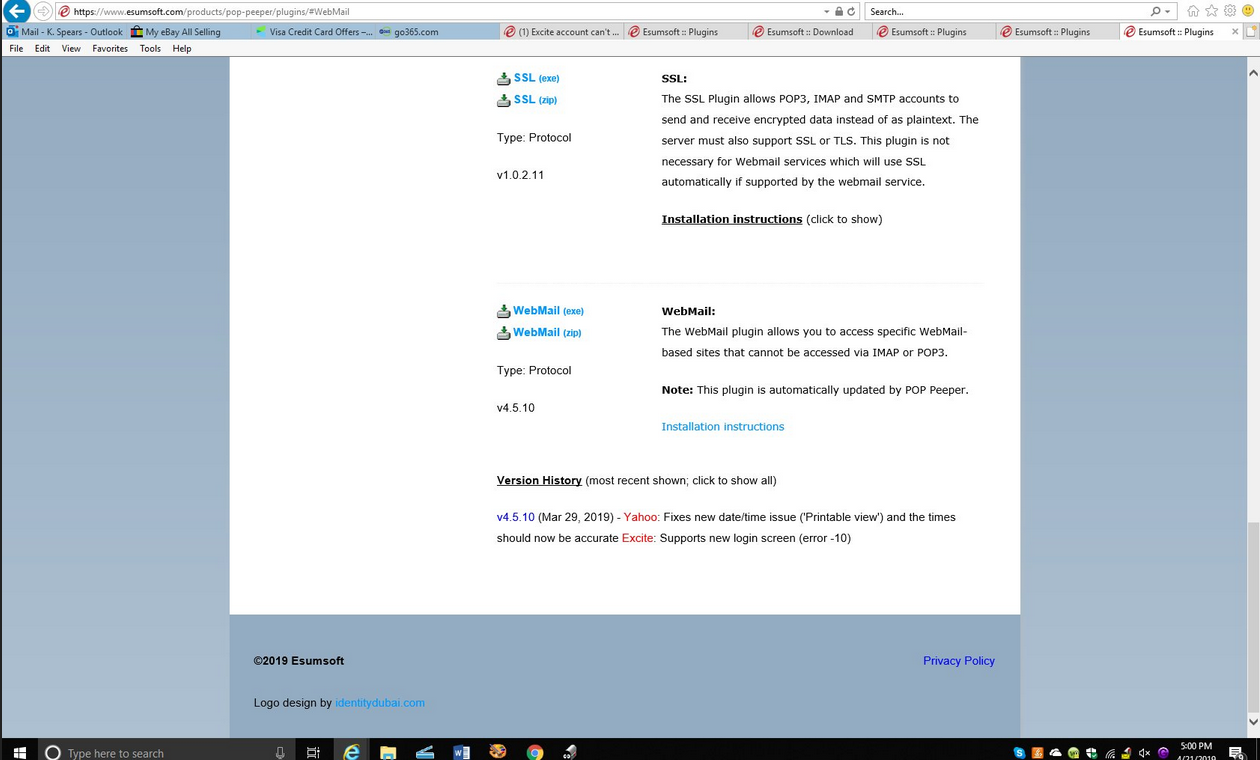Open the Help menu
This screenshot has width=1260, height=760.
click(x=182, y=48)
